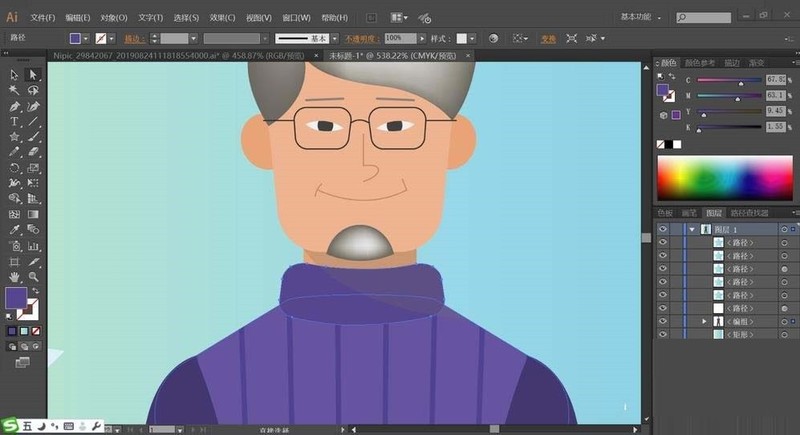Open the stroke weight dropdown
Screen dimensions: 800x435
pos(193,38)
